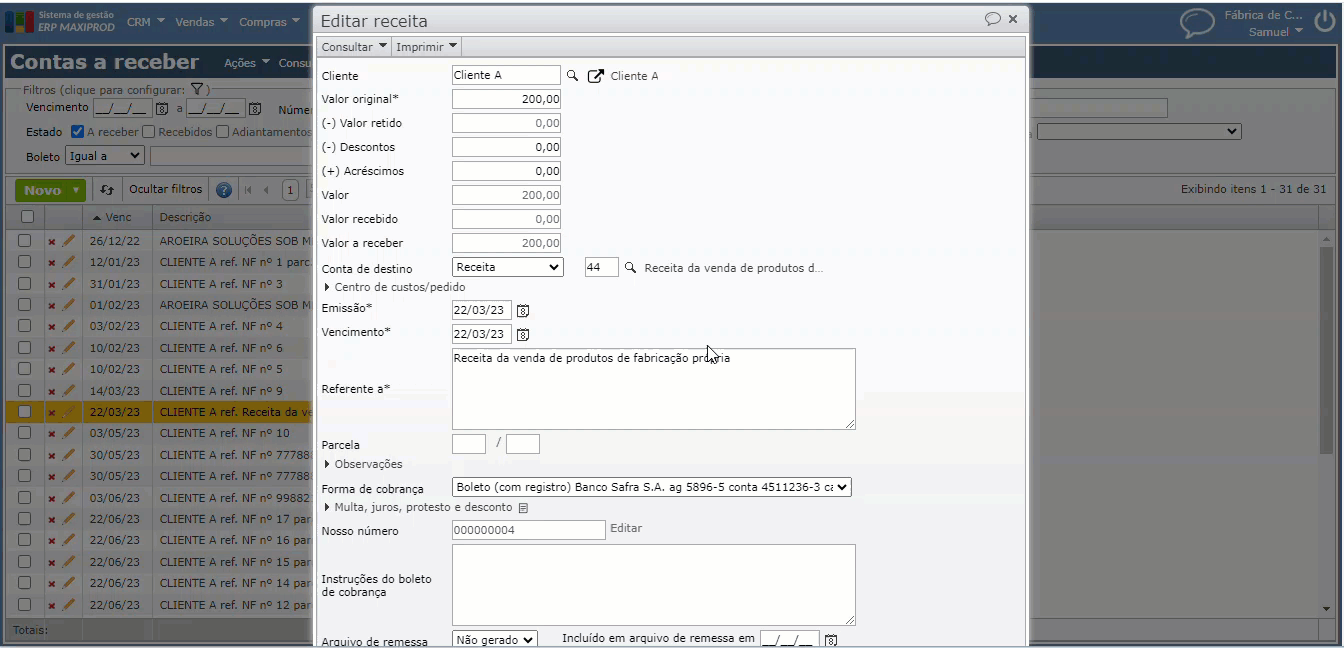1344x648 pixels.
Task: Open Cliente A record via external-link icon
Action: coord(596,75)
